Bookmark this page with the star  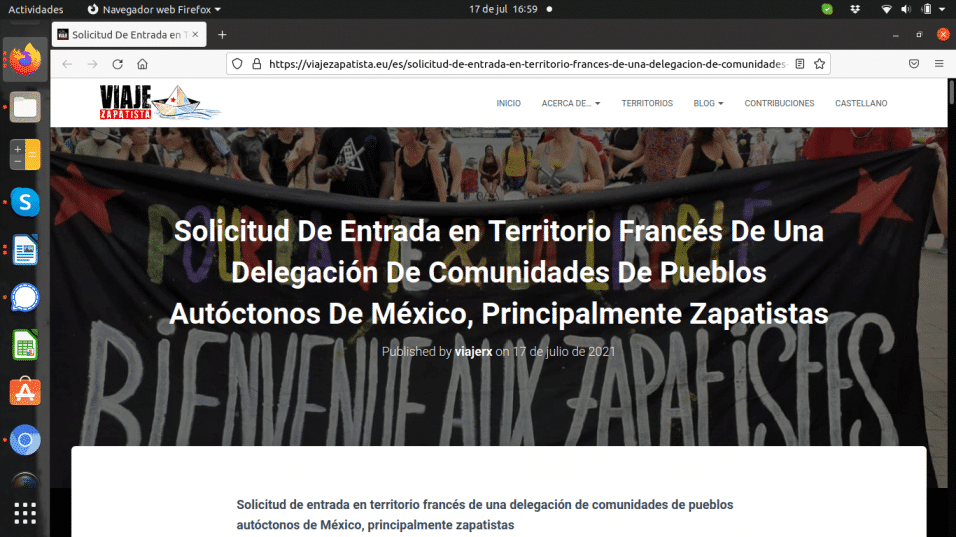coord(819,64)
